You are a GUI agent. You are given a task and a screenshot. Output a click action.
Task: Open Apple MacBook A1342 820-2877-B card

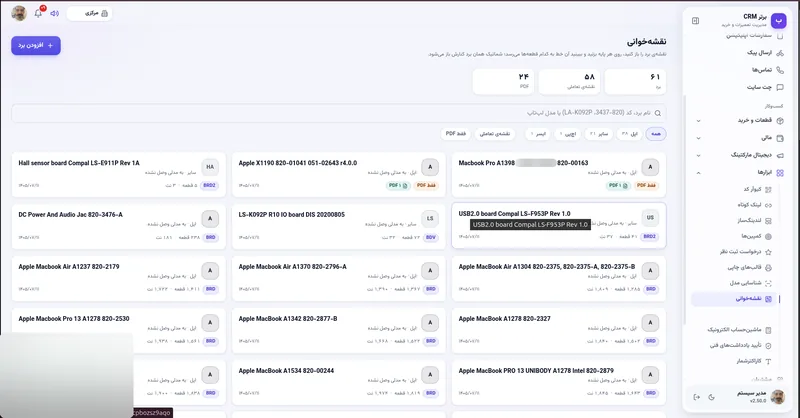pos(339,330)
